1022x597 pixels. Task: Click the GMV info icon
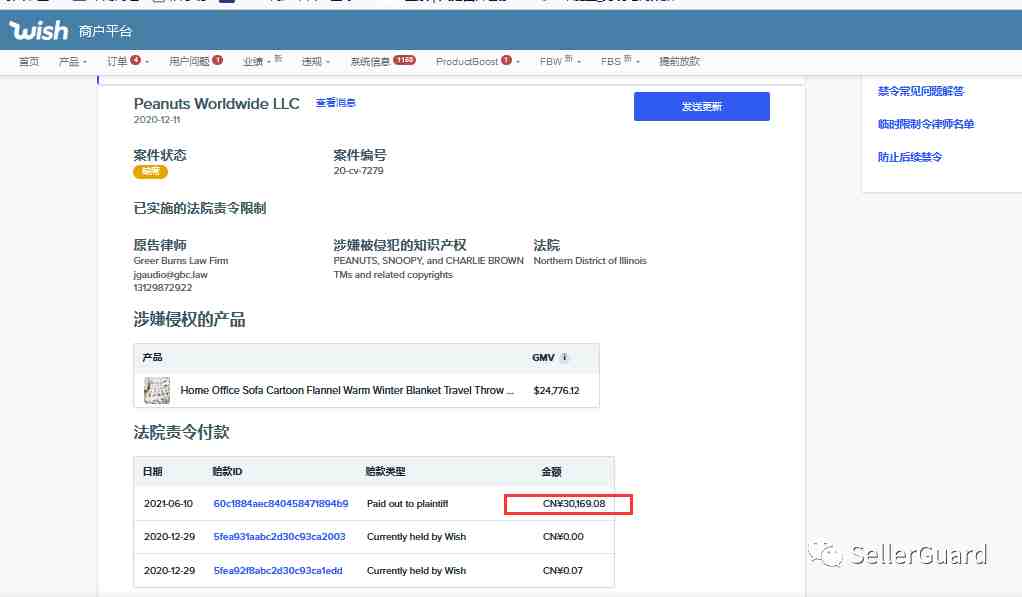tap(564, 357)
